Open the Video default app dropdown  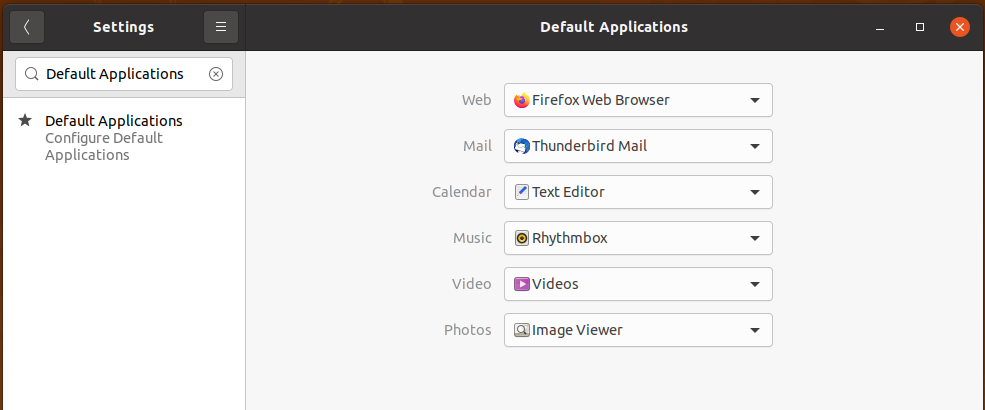pos(638,284)
